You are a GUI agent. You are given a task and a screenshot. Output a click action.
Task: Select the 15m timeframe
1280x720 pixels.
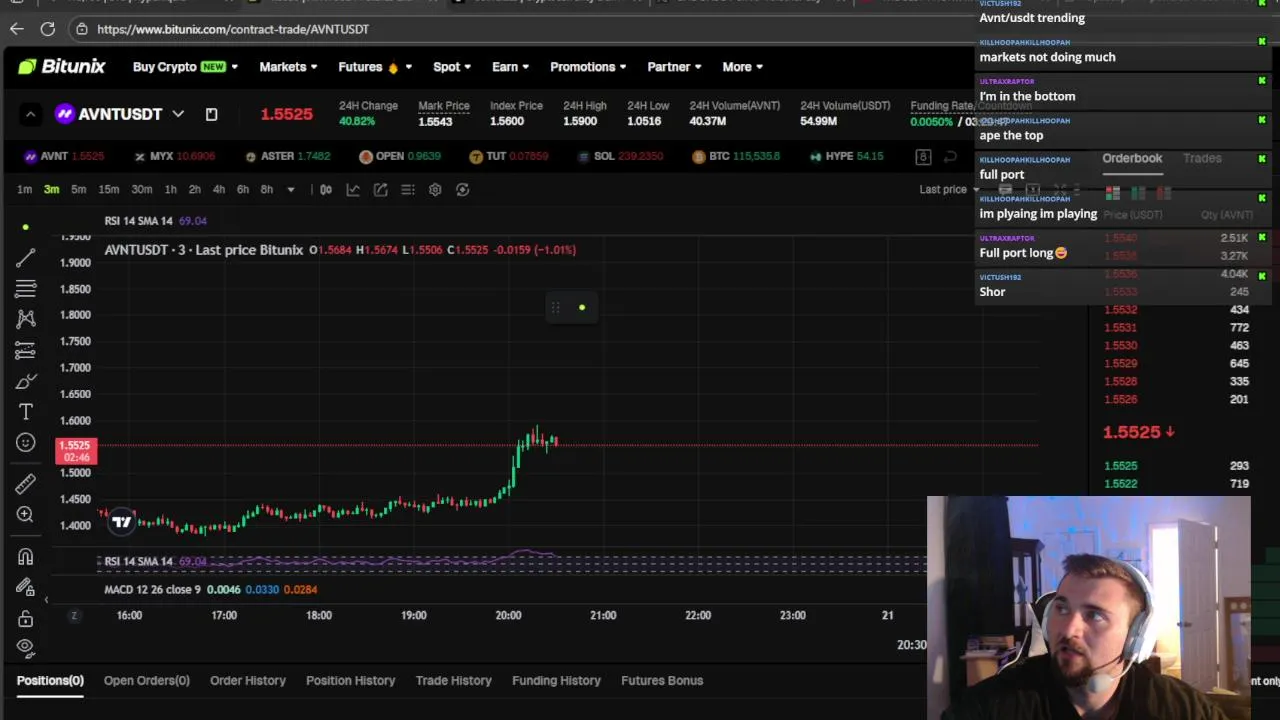(108, 189)
